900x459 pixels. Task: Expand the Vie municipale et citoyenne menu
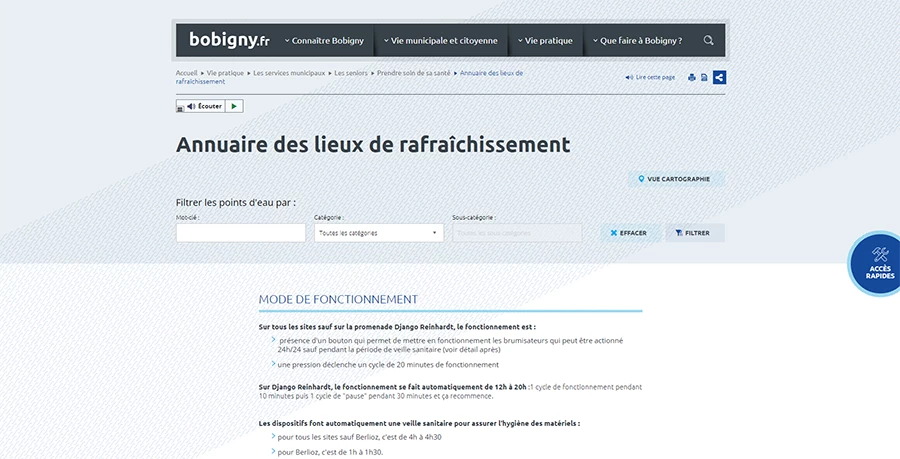tap(441, 41)
